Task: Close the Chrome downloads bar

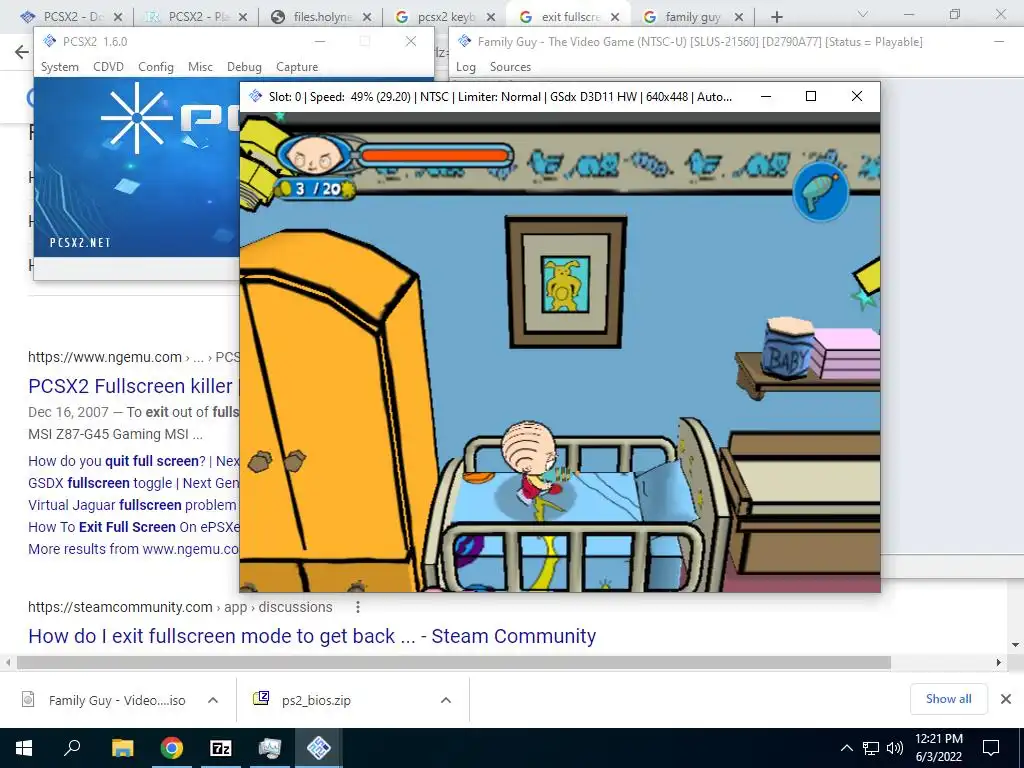Action: [1006, 699]
